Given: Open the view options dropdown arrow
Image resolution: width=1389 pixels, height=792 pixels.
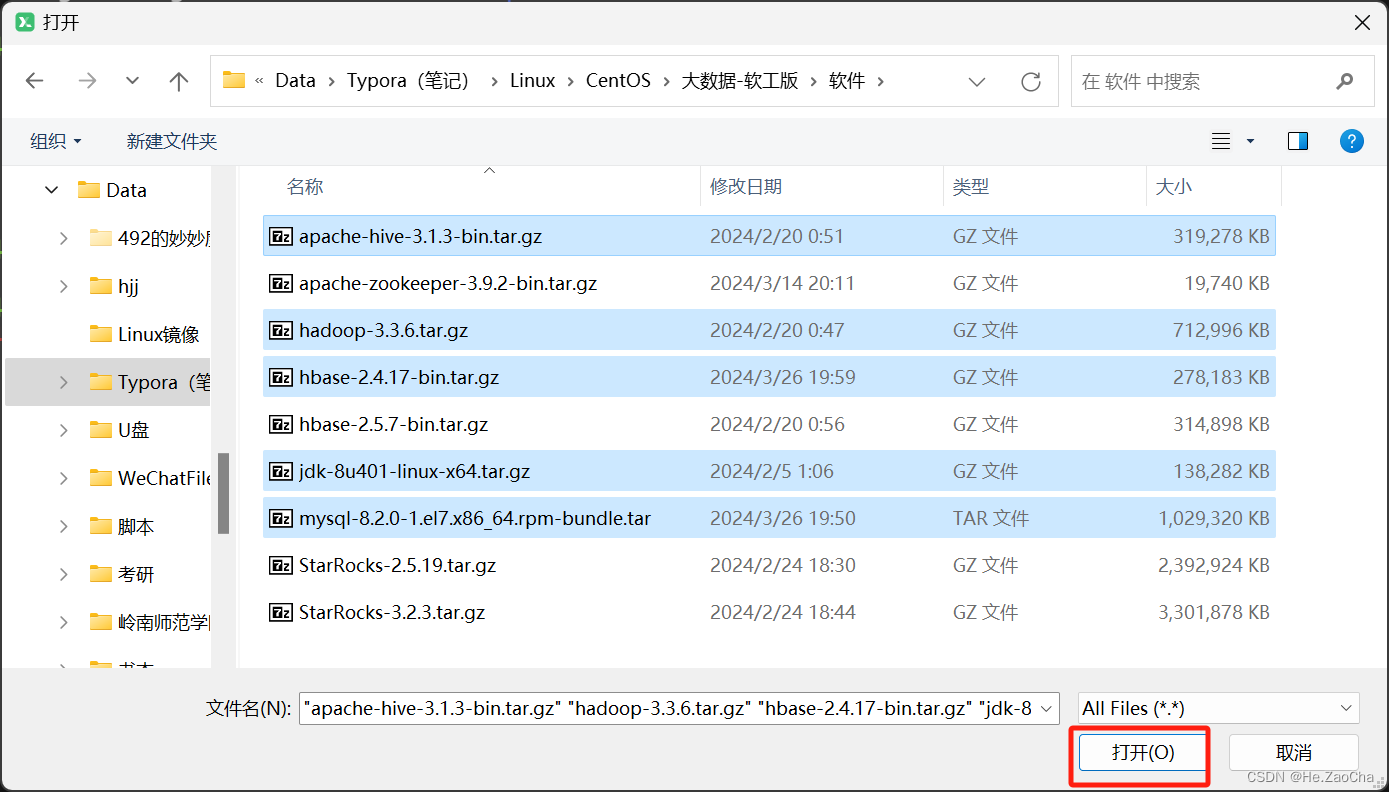Looking at the screenshot, I should (x=1250, y=142).
